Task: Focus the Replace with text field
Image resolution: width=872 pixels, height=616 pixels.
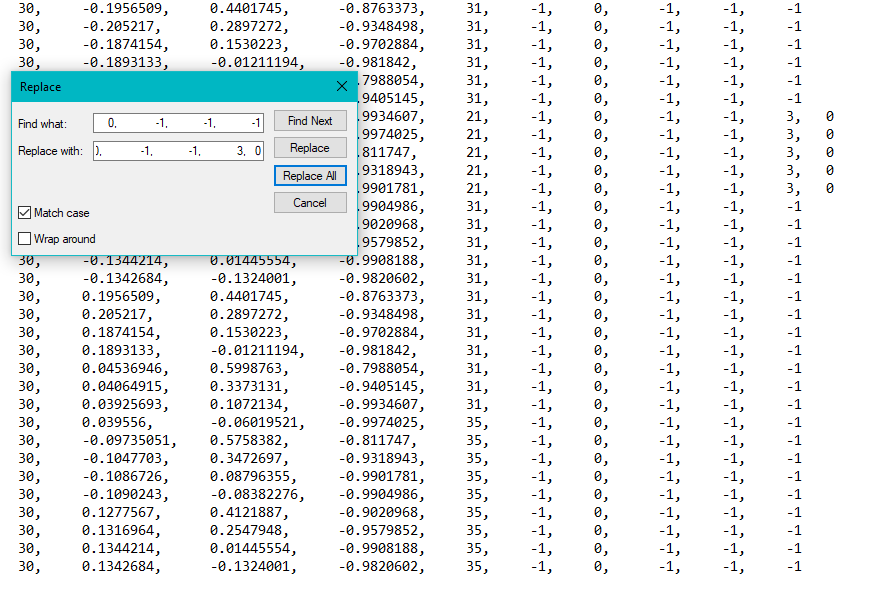Action: pyautogui.click(x=178, y=151)
